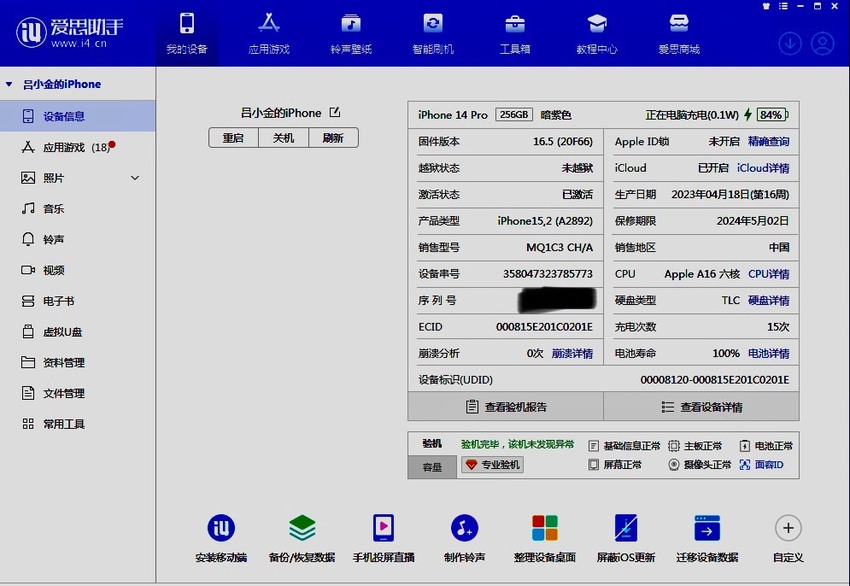
Task: Open the 硬盘详情 link
Action: (768, 300)
